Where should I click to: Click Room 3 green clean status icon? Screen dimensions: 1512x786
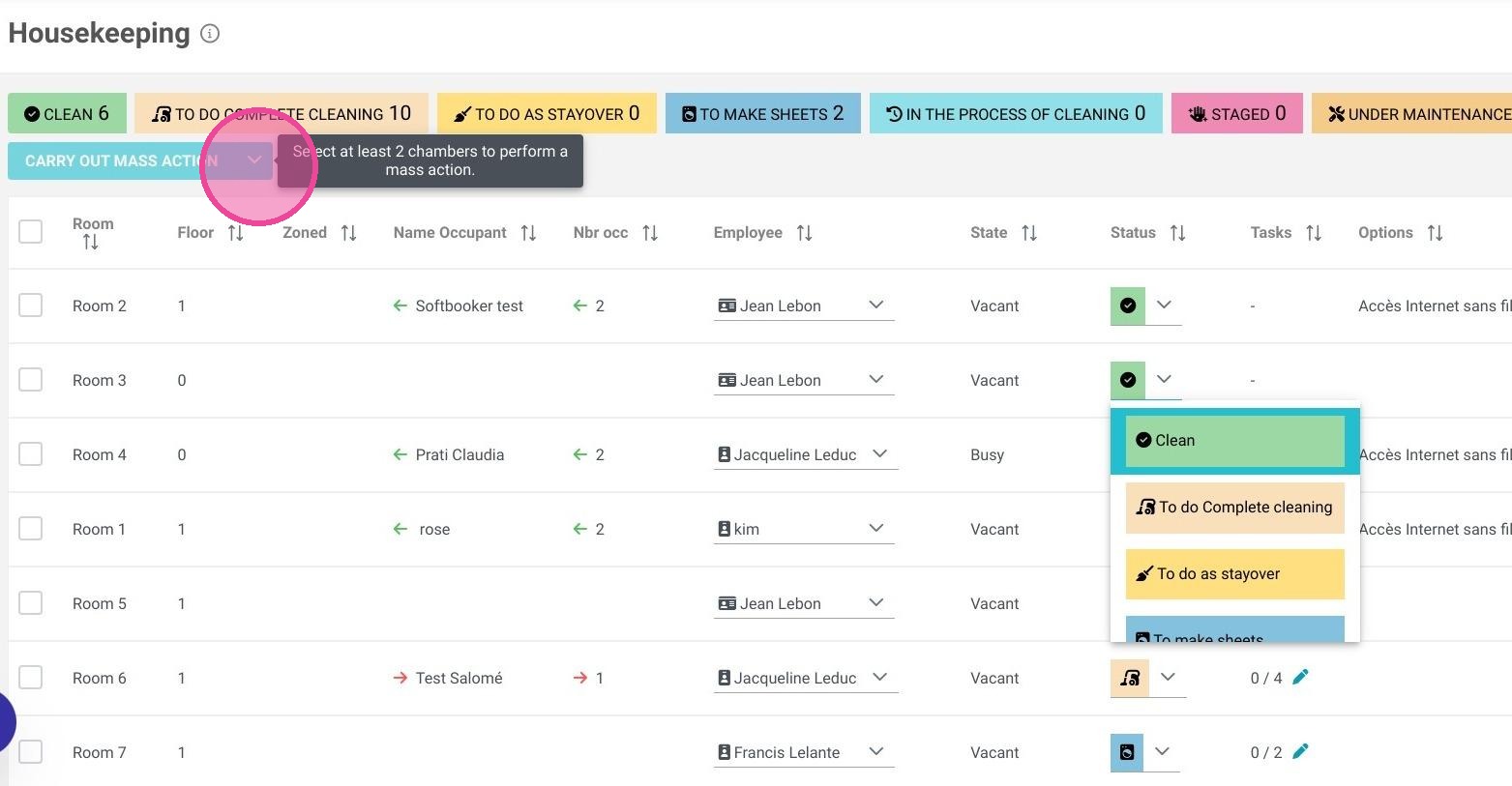coord(1128,380)
